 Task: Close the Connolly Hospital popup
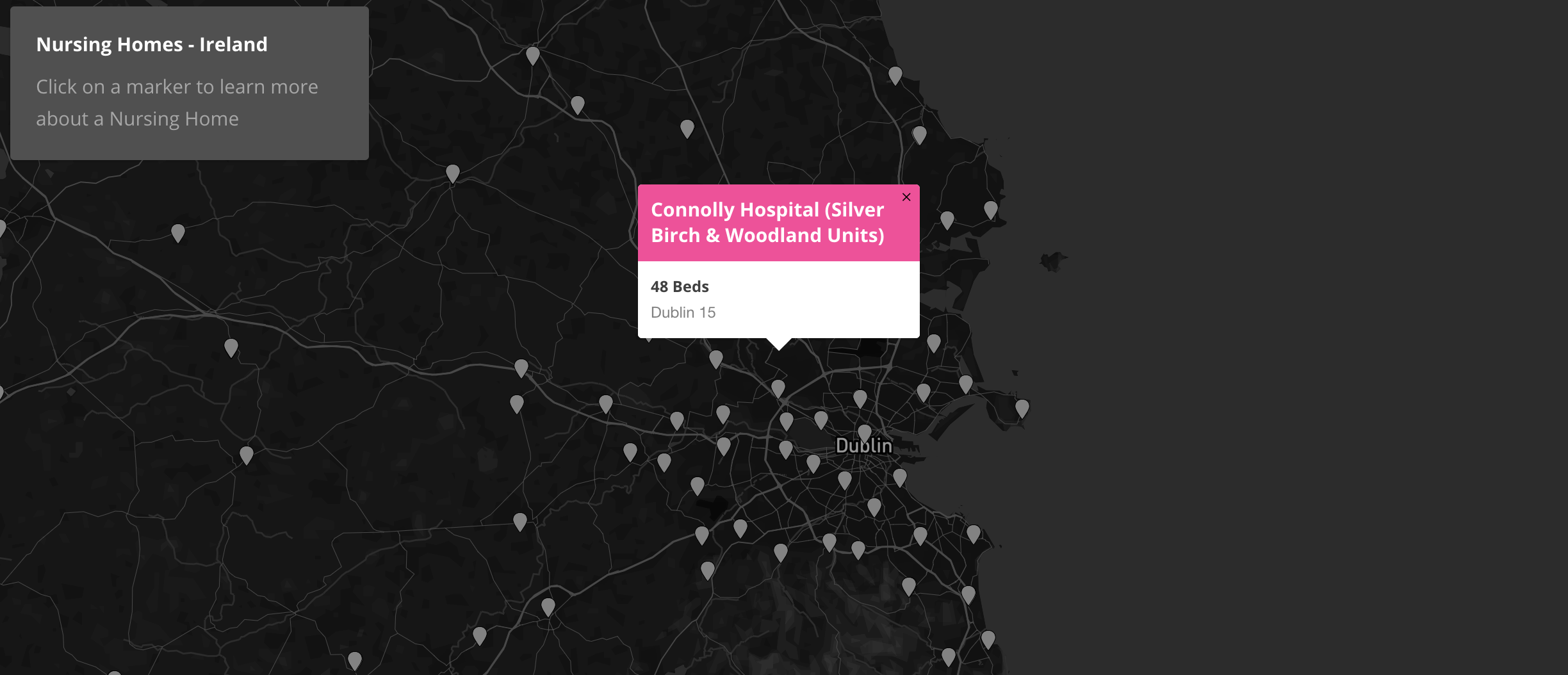point(906,197)
